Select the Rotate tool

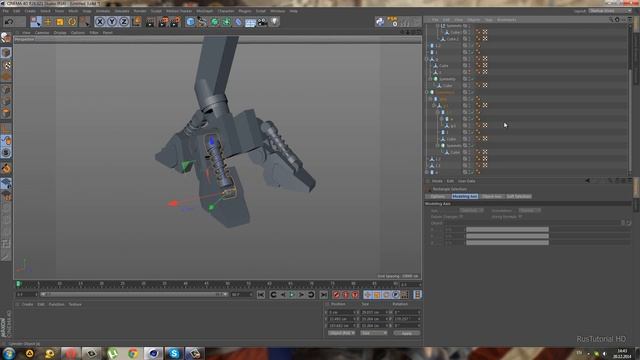72,22
